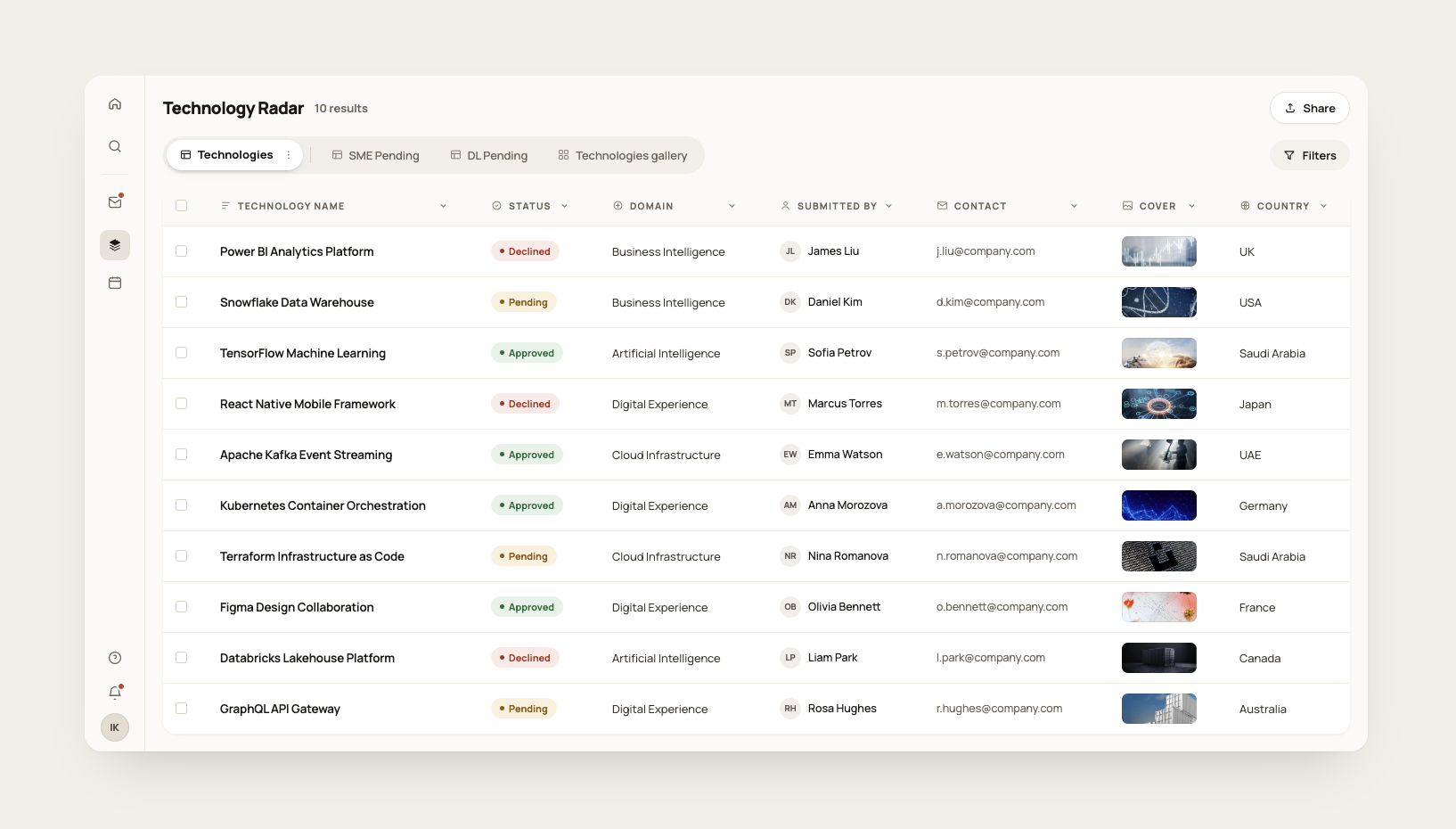Expand the Submitted By column chevron
This screenshot has width=1456, height=829.
888,206
